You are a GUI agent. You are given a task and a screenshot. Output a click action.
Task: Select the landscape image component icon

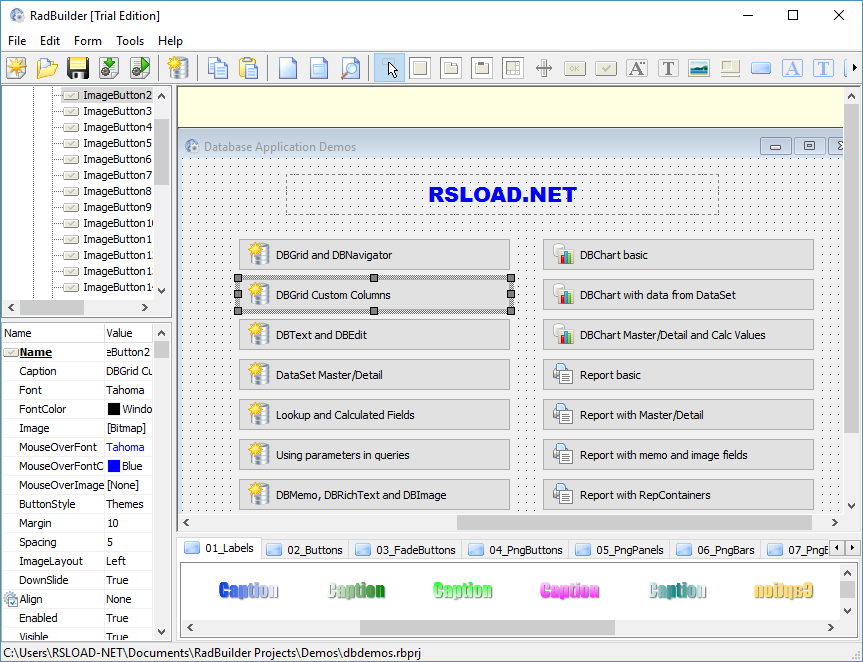tap(699, 68)
